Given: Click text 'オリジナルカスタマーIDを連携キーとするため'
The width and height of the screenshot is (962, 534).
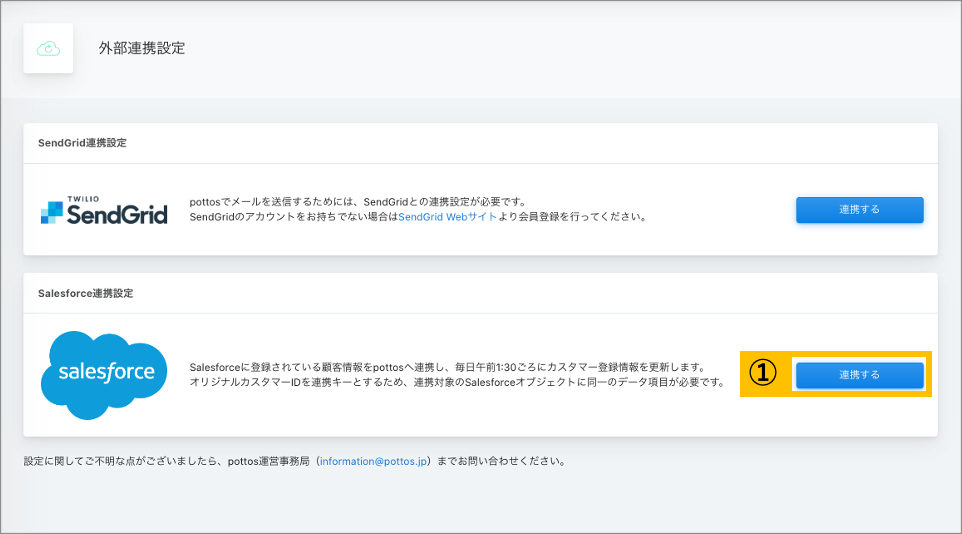Looking at the screenshot, I should [297, 382].
